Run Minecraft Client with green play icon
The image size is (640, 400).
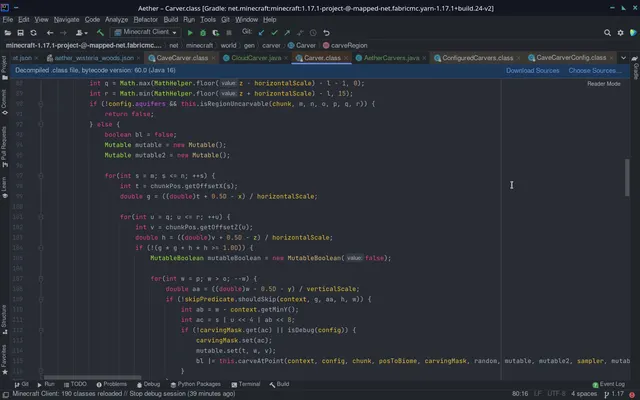pyautogui.click(x=190, y=33)
